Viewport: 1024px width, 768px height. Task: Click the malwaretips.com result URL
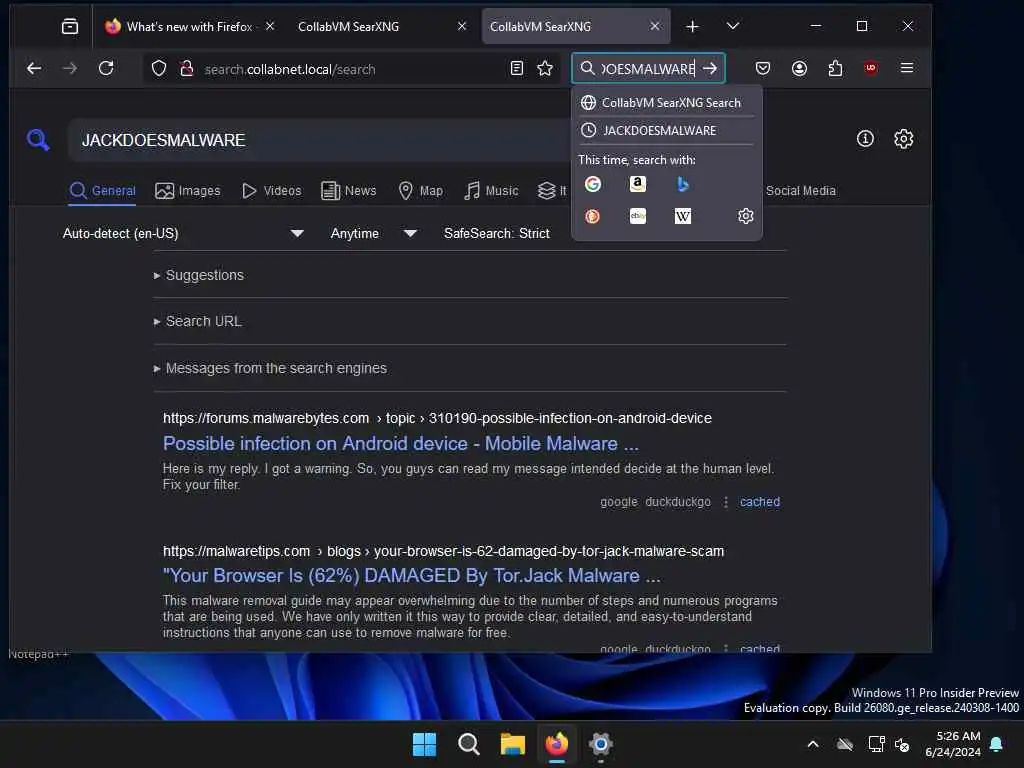(x=443, y=551)
